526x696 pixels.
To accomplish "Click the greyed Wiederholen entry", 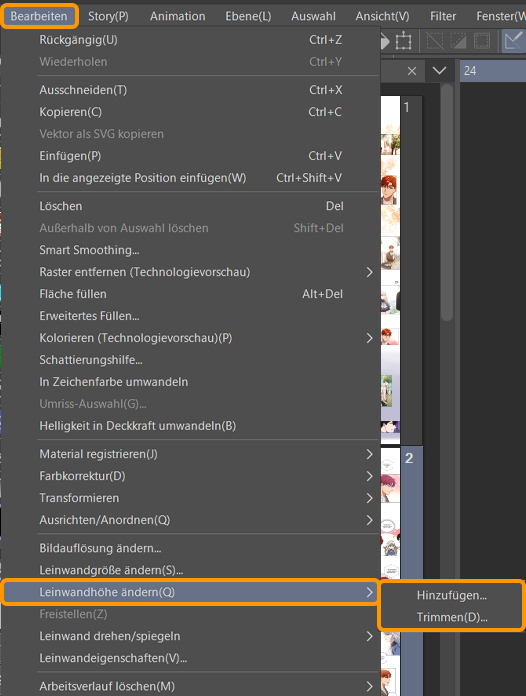I will [190, 62].
